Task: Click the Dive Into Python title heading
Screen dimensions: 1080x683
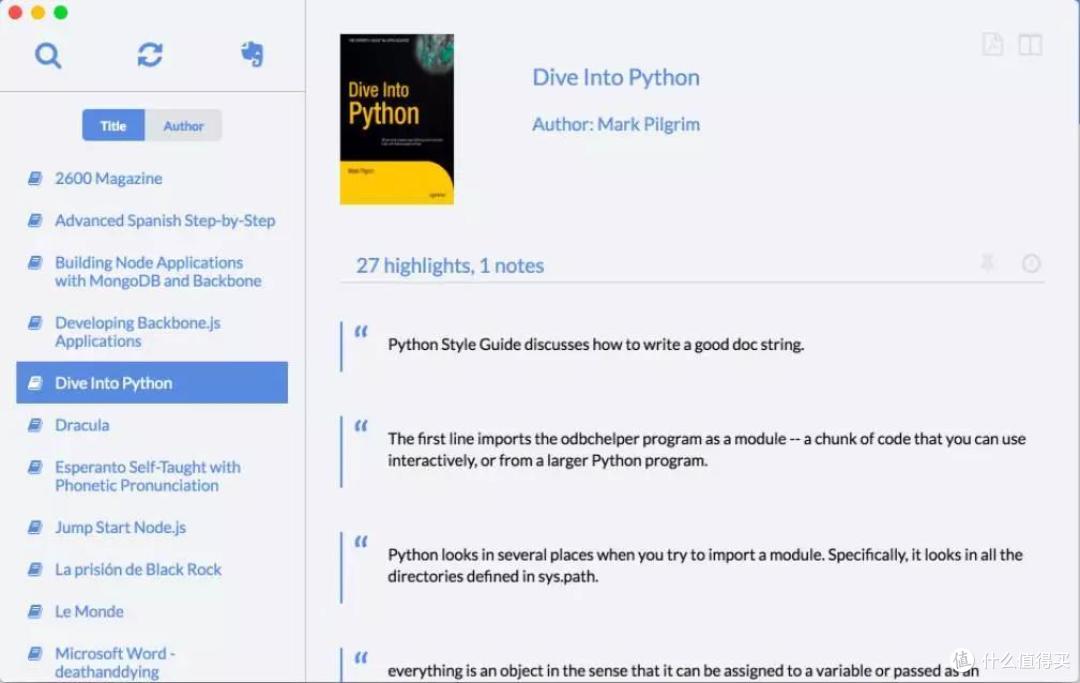Action: 615,78
